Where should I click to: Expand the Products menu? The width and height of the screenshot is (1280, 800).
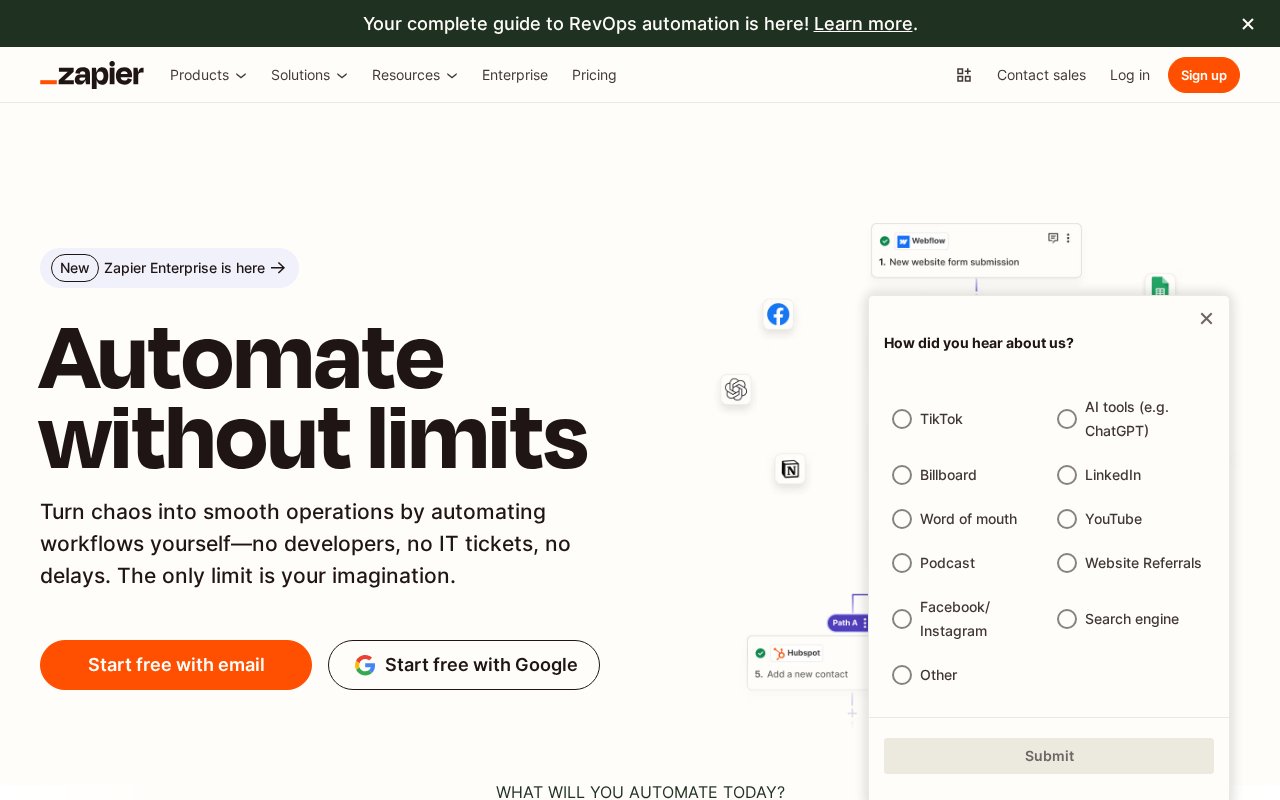208,75
